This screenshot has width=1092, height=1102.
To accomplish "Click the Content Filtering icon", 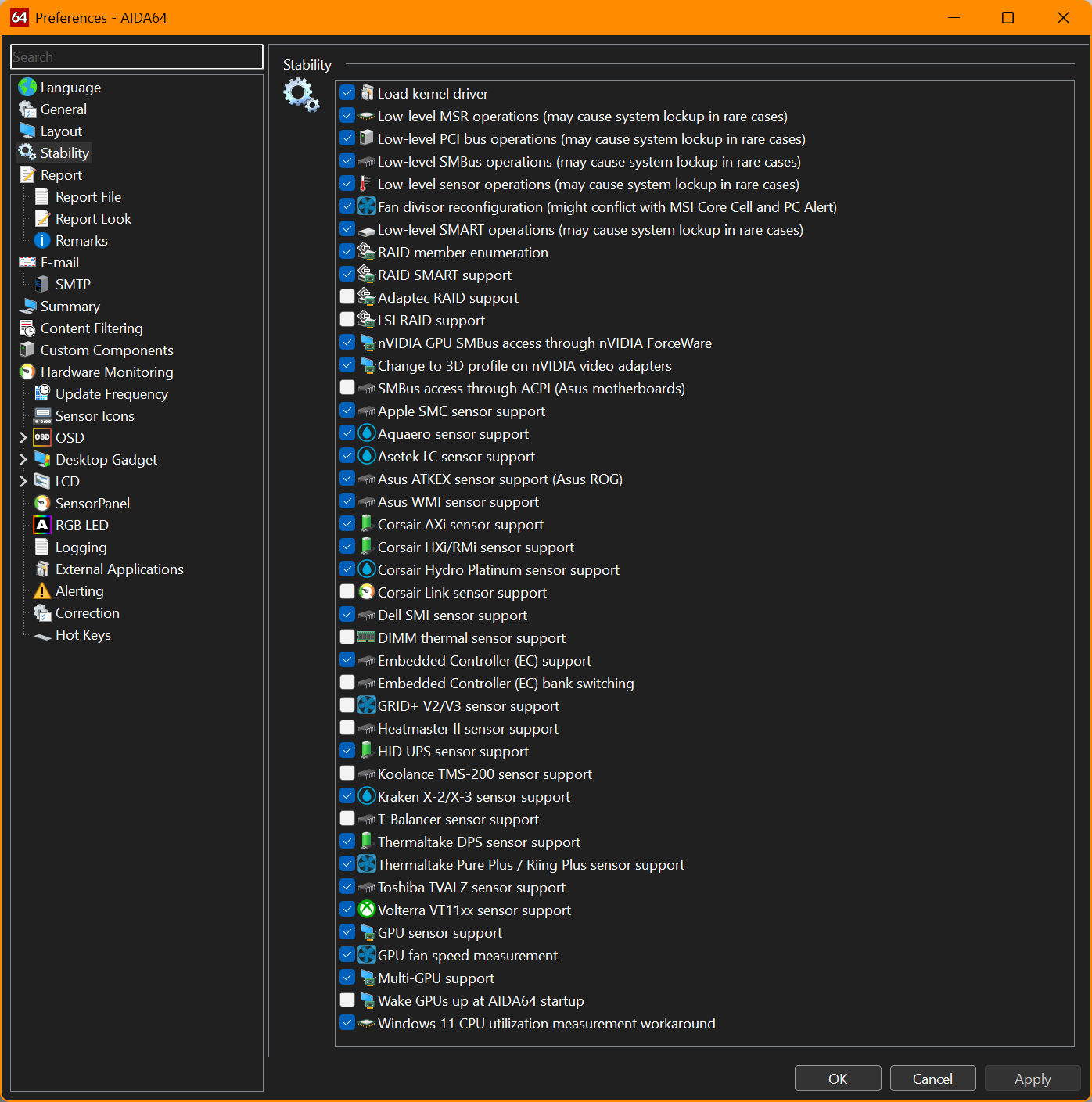I will click(x=27, y=328).
